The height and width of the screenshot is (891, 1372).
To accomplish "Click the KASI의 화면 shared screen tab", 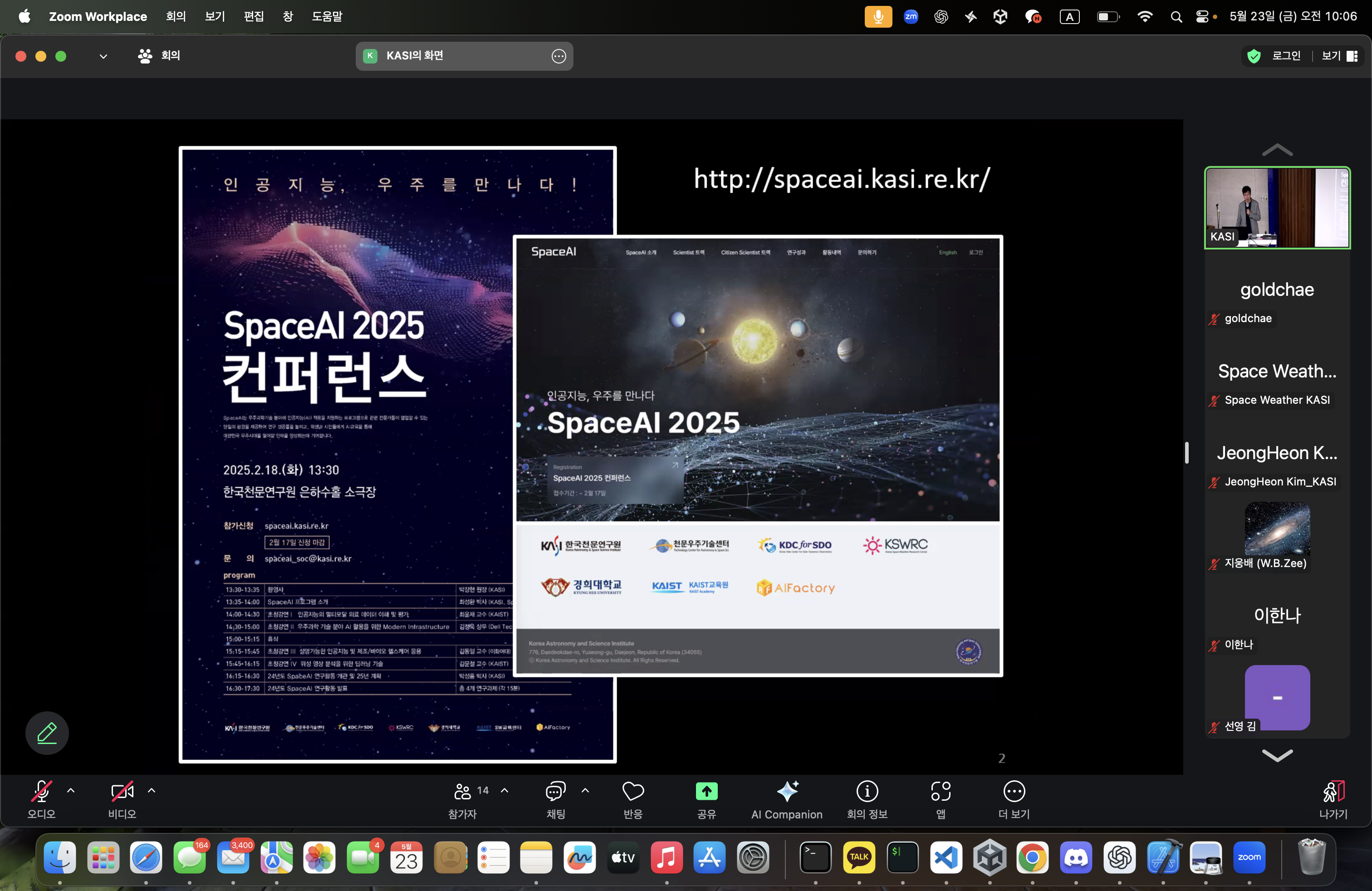I will point(464,56).
